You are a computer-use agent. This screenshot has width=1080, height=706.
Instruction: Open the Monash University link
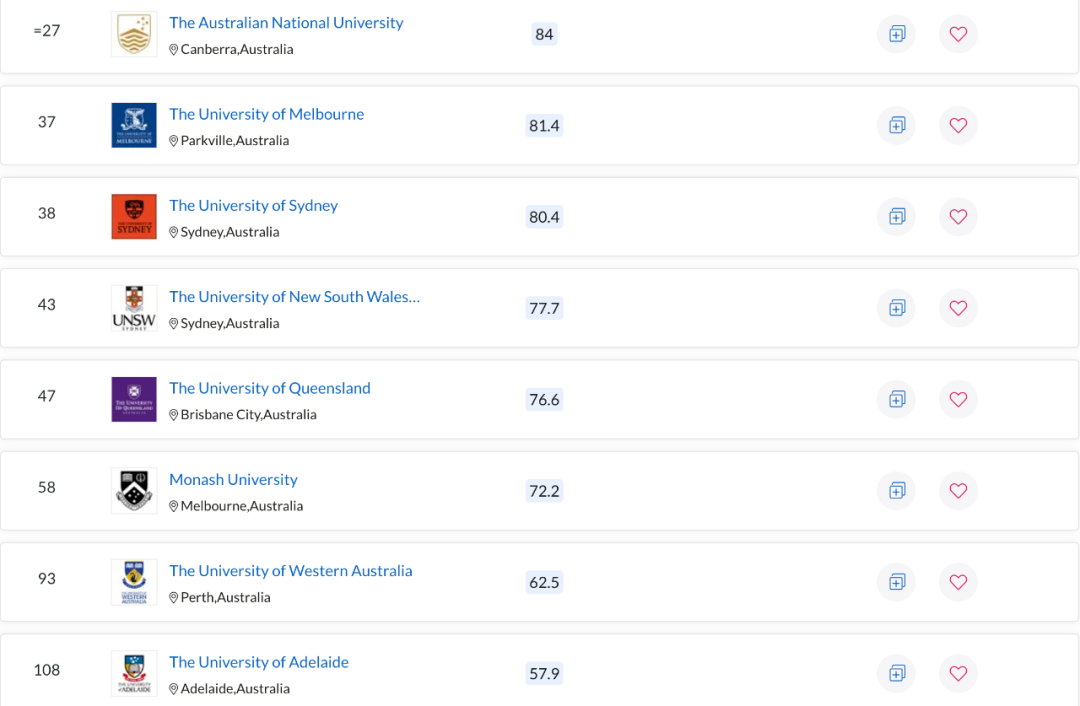233,479
